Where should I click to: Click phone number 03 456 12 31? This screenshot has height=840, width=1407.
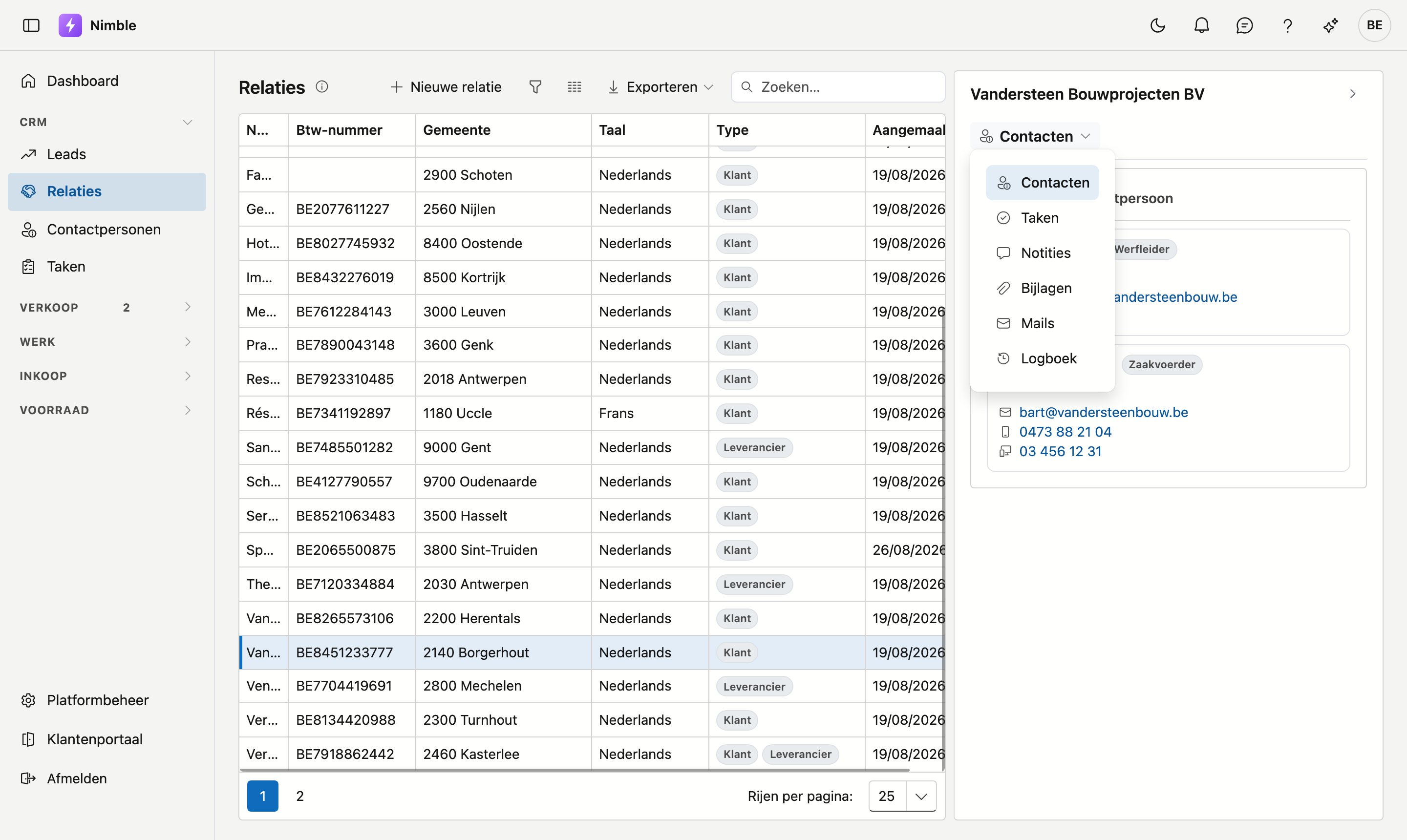(x=1060, y=451)
